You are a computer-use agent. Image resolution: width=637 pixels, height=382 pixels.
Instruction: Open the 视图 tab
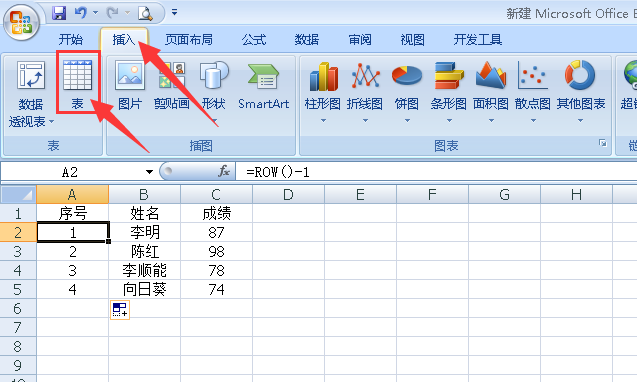[413, 39]
